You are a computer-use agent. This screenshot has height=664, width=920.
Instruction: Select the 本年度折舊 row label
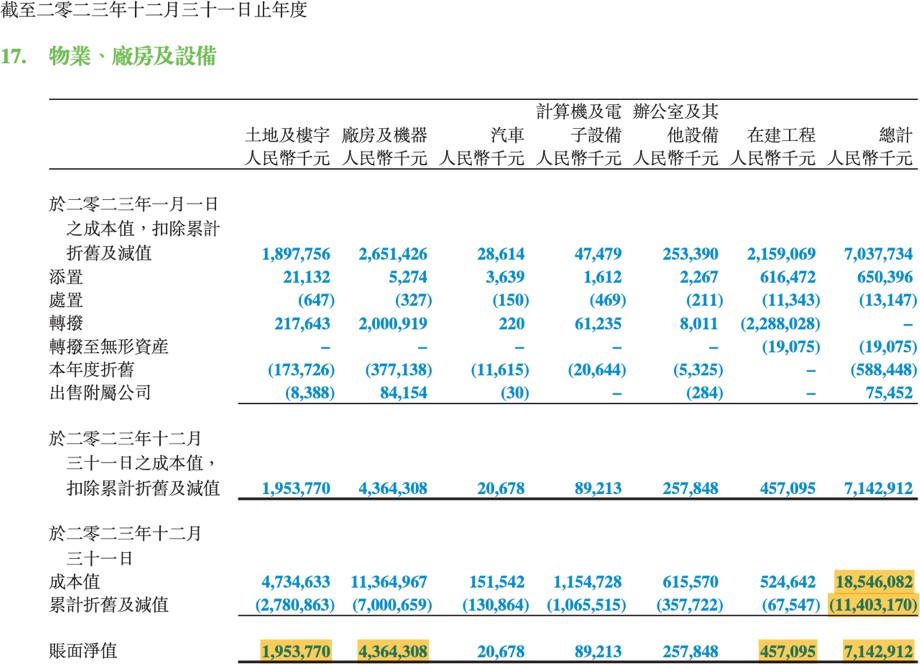(x=92, y=370)
